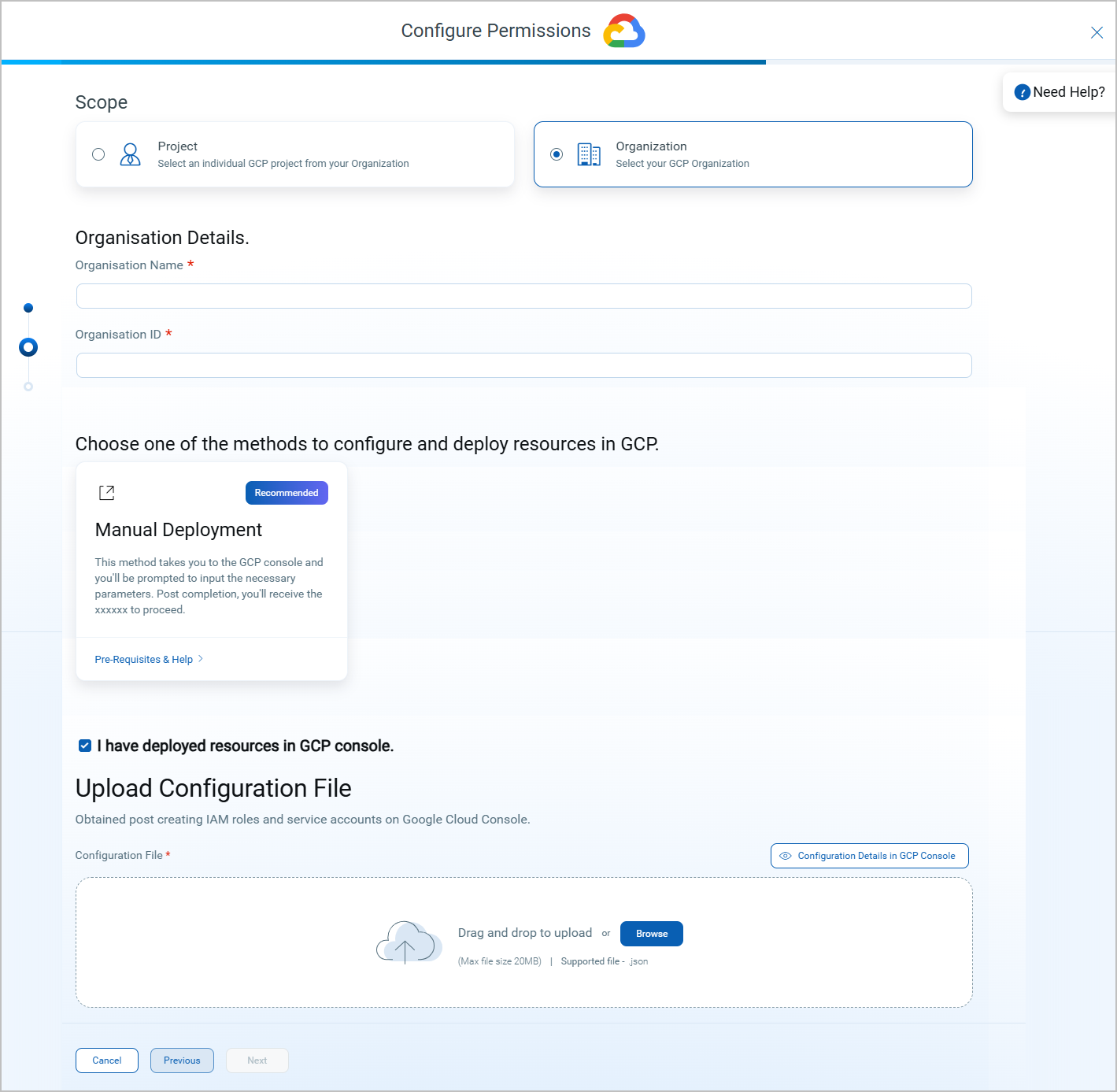Image resolution: width=1117 pixels, height=1092 pixels.
Task: Expand Pre-Requisites & Help section
Action: pos(143,659)
